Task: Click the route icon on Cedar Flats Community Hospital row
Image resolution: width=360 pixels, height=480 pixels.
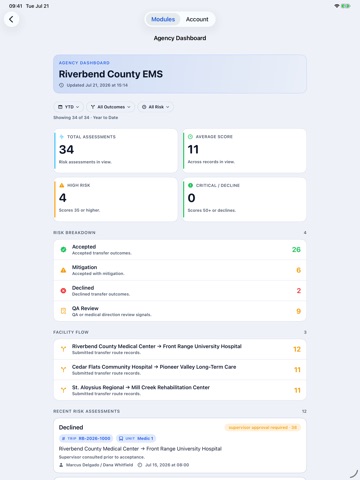Action: point(63,370)
